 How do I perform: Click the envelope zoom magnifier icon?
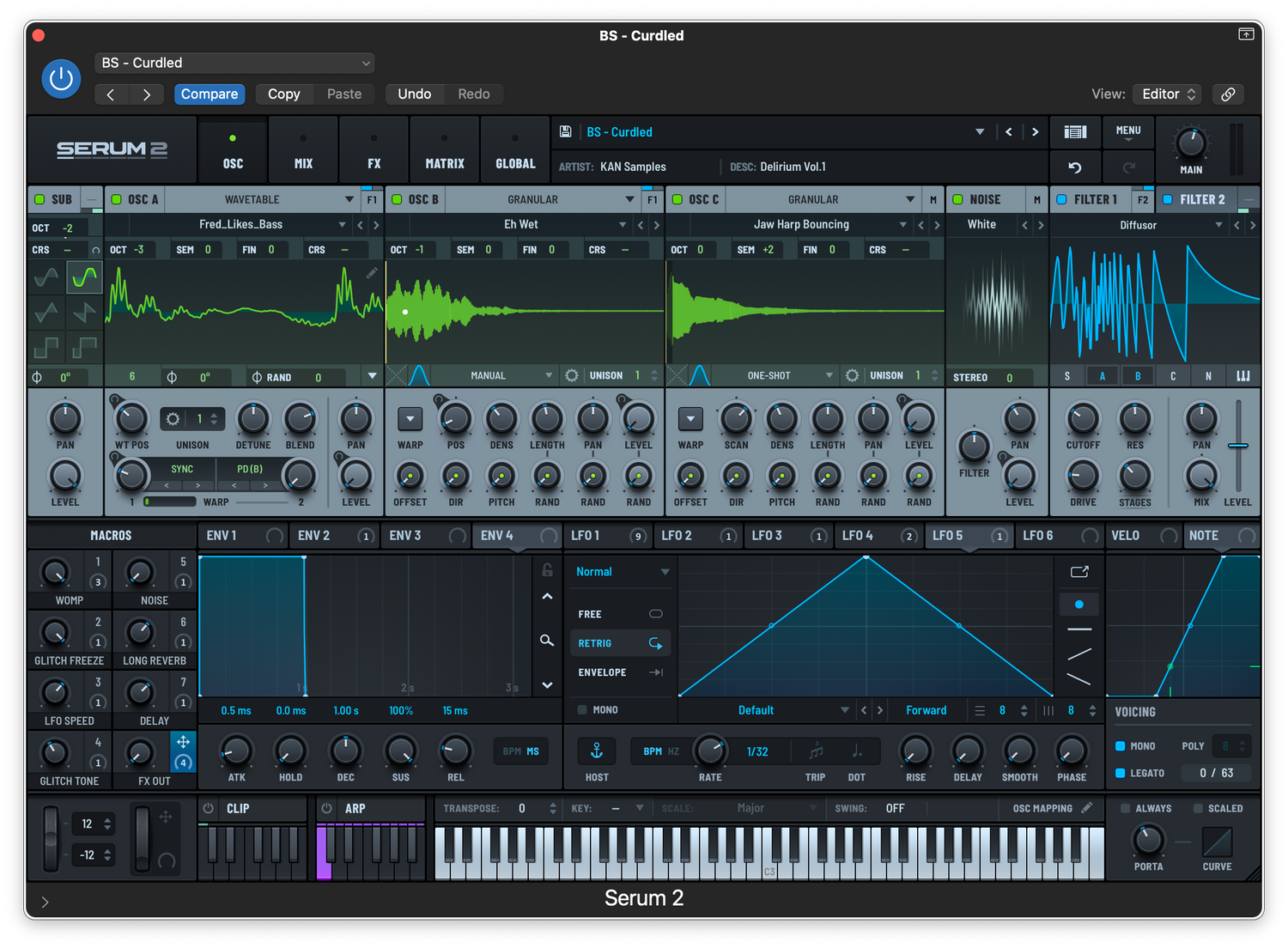tap(547, 641)
